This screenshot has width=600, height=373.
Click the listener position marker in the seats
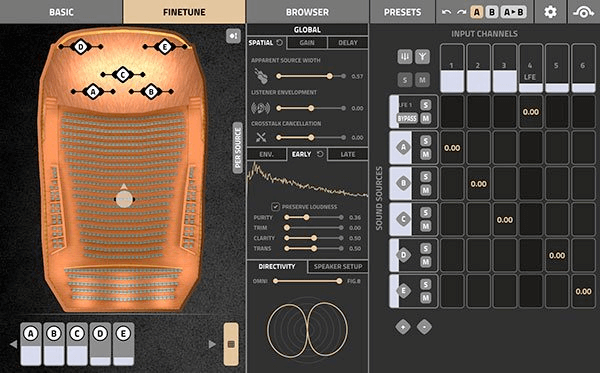(x=124, y=199)
